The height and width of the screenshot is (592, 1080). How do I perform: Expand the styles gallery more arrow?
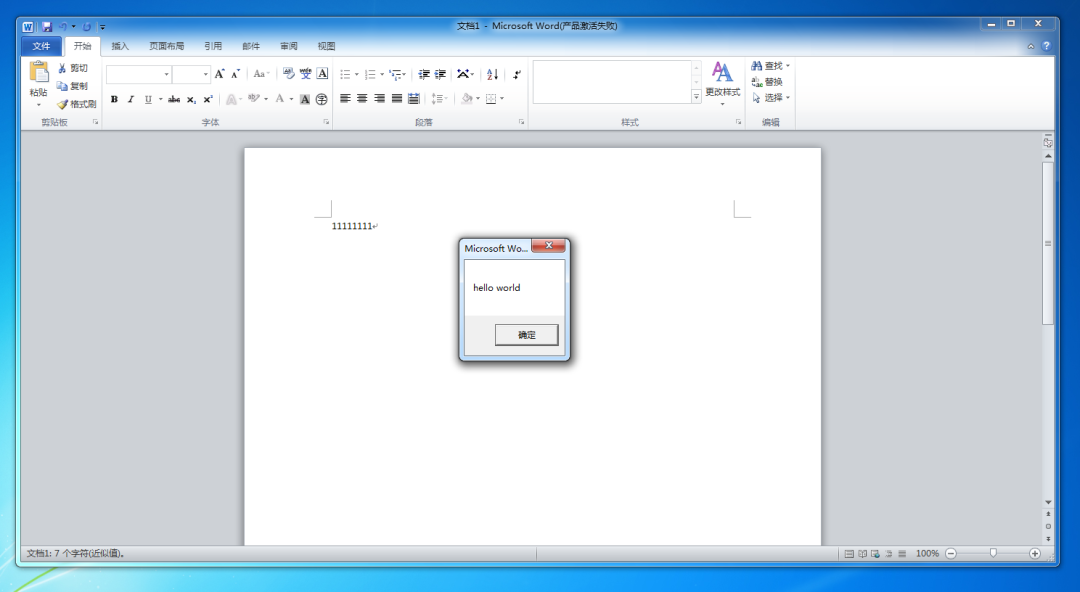[696, 97]
